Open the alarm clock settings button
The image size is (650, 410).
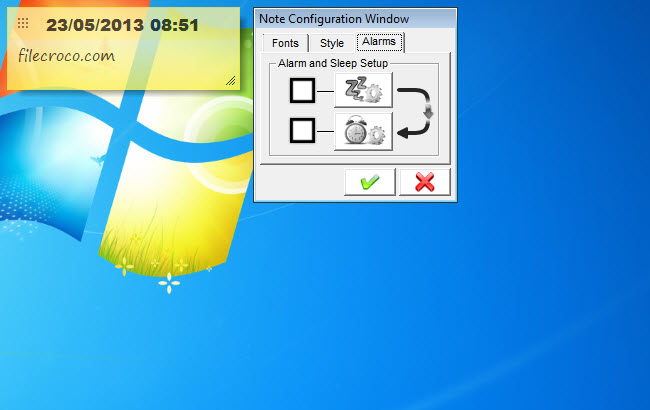click(363, 131)
